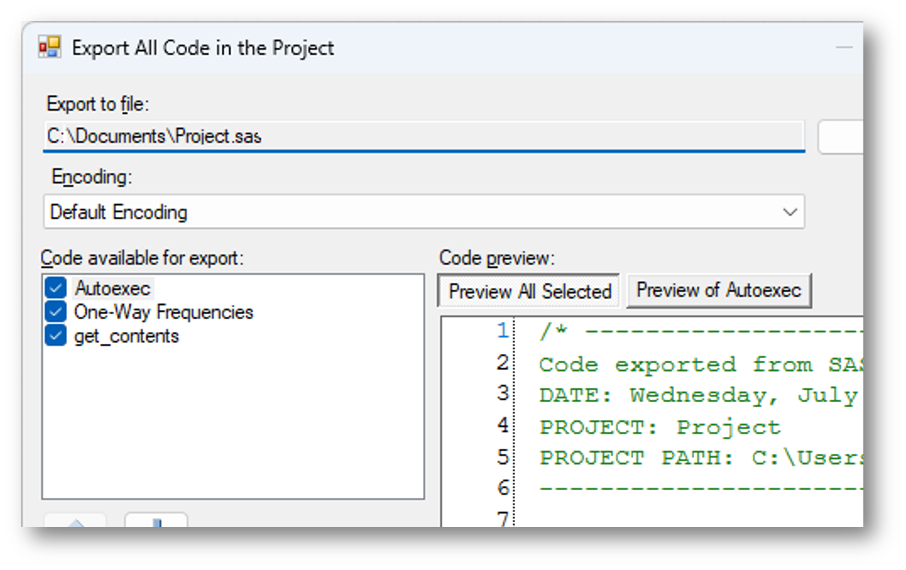Open the Encoding dropdown arrow
Viewport: 906px width, 570px height.
coord(790,212)
